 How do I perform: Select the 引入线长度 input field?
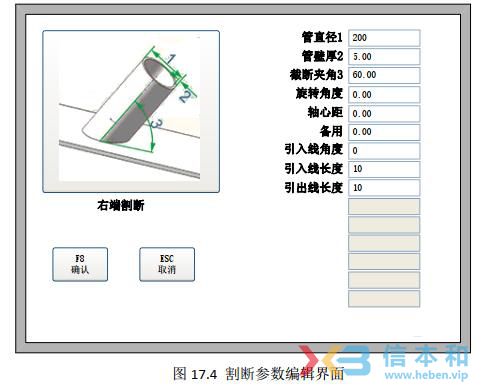click(x=384, y=169)
